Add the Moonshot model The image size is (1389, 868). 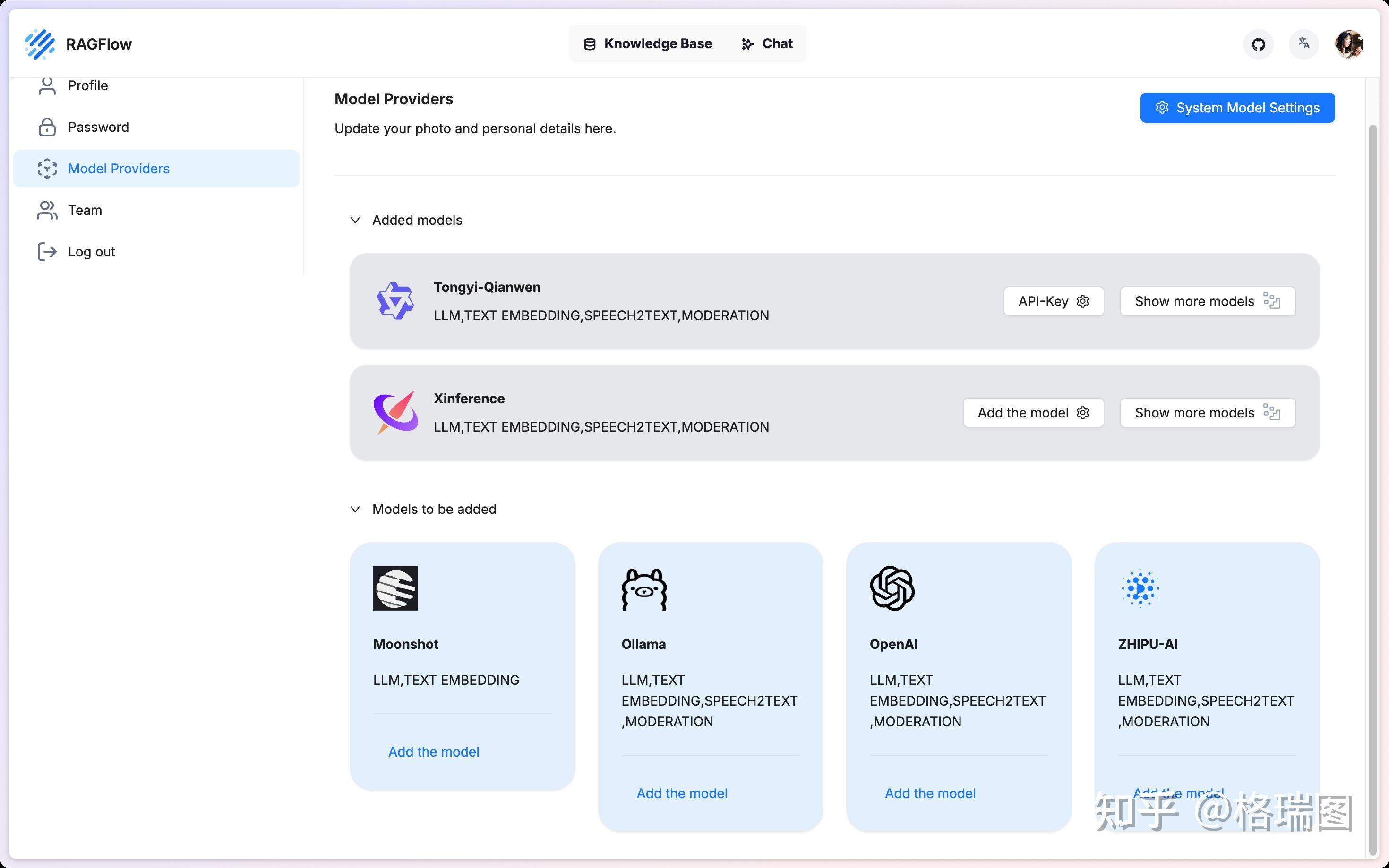coord(434,751)
